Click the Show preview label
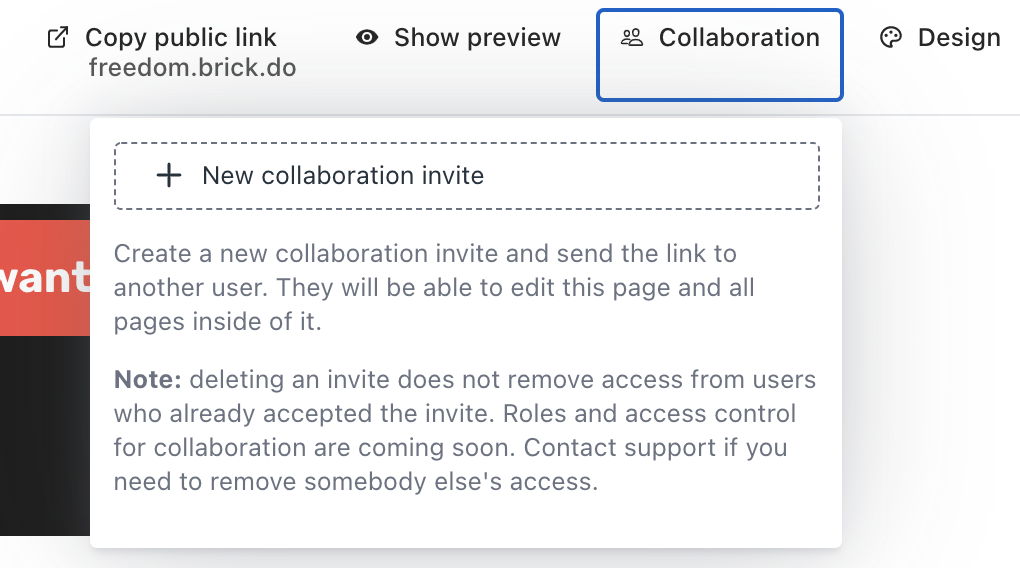 point(477,38)
